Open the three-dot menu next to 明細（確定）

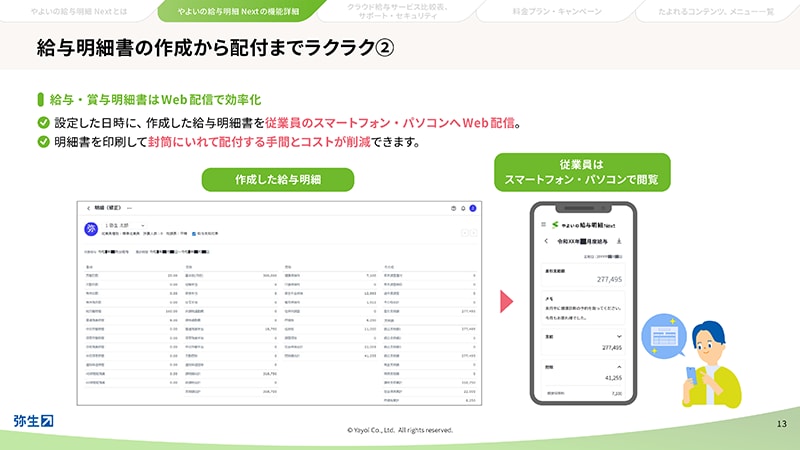(x=130, y=208)
